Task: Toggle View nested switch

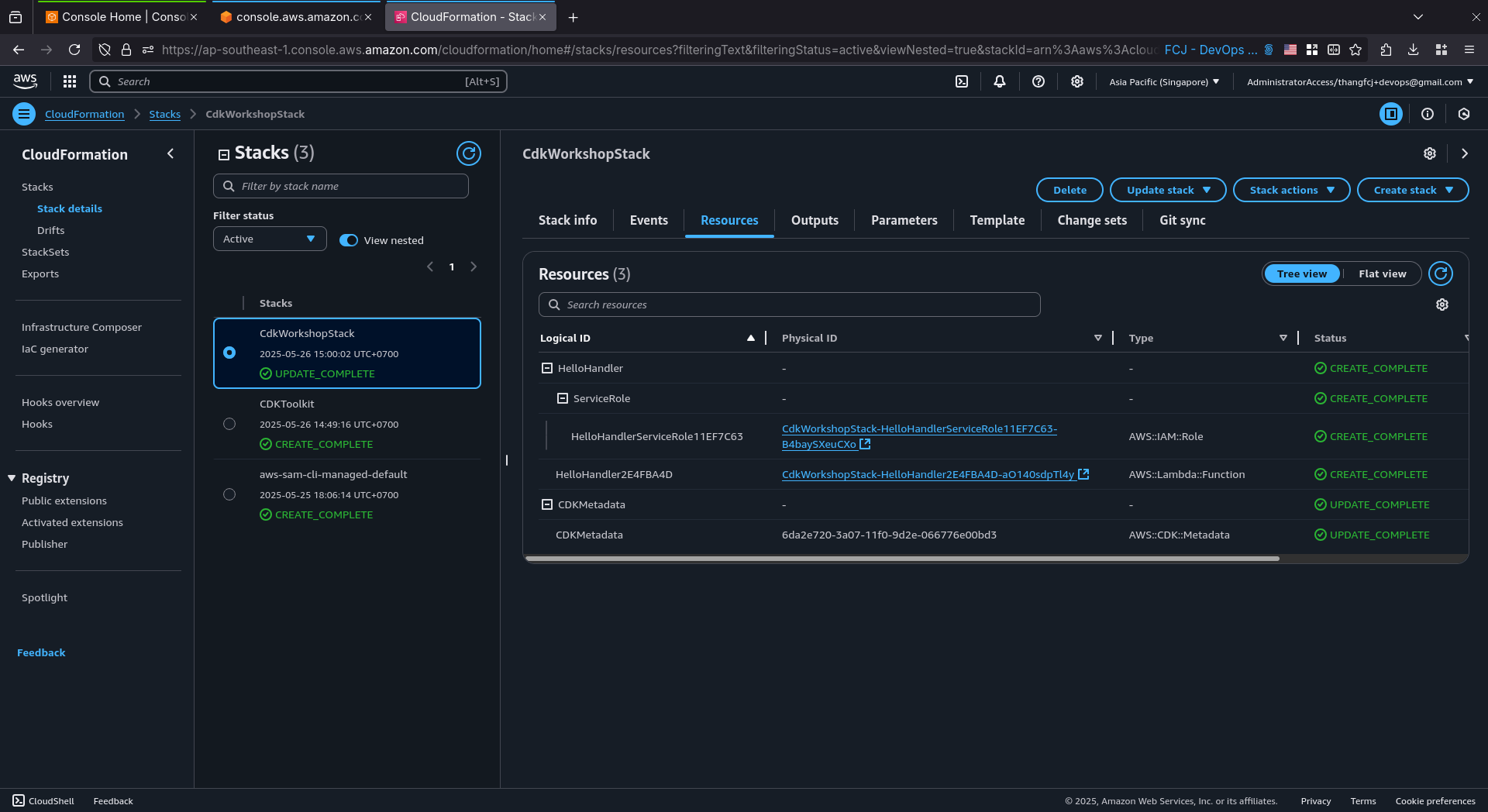Action: (x=349, y=240)
